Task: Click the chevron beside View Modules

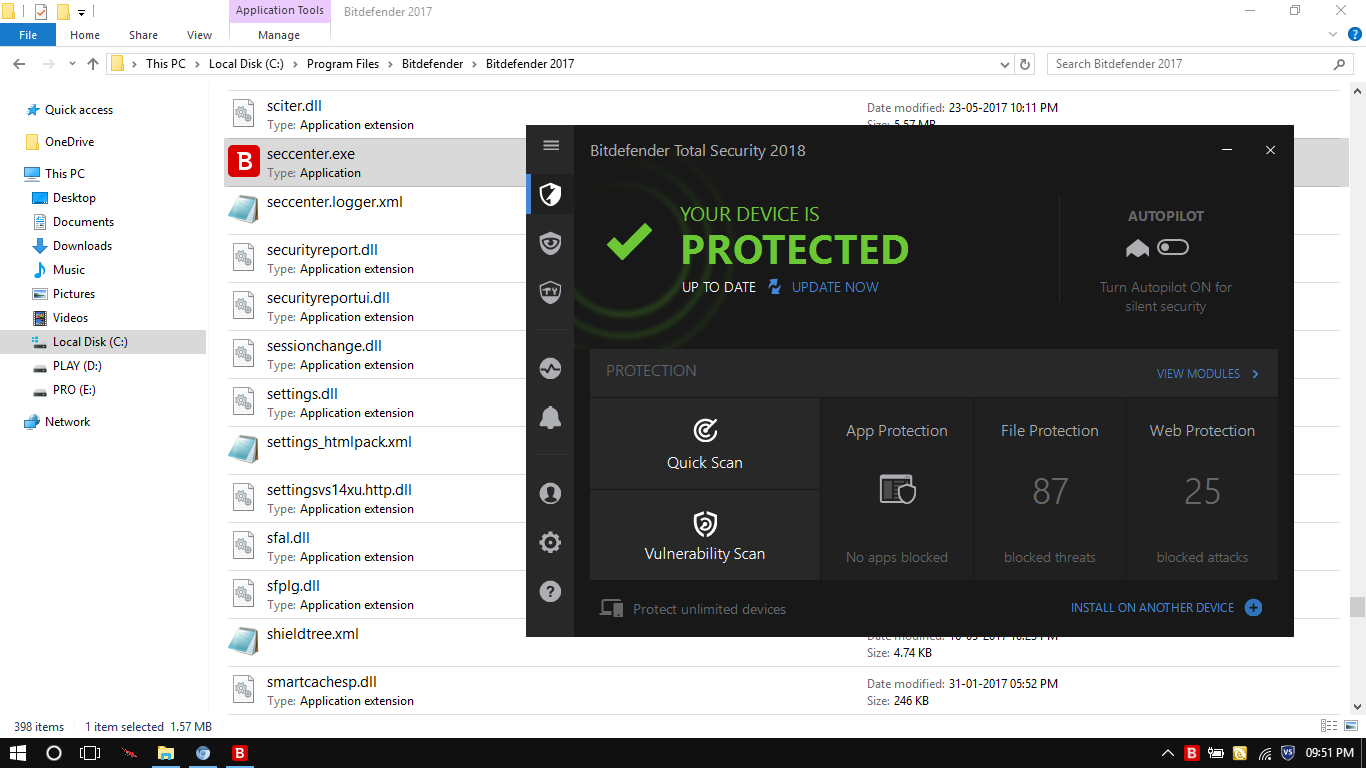Action: tap(1256, 374)
